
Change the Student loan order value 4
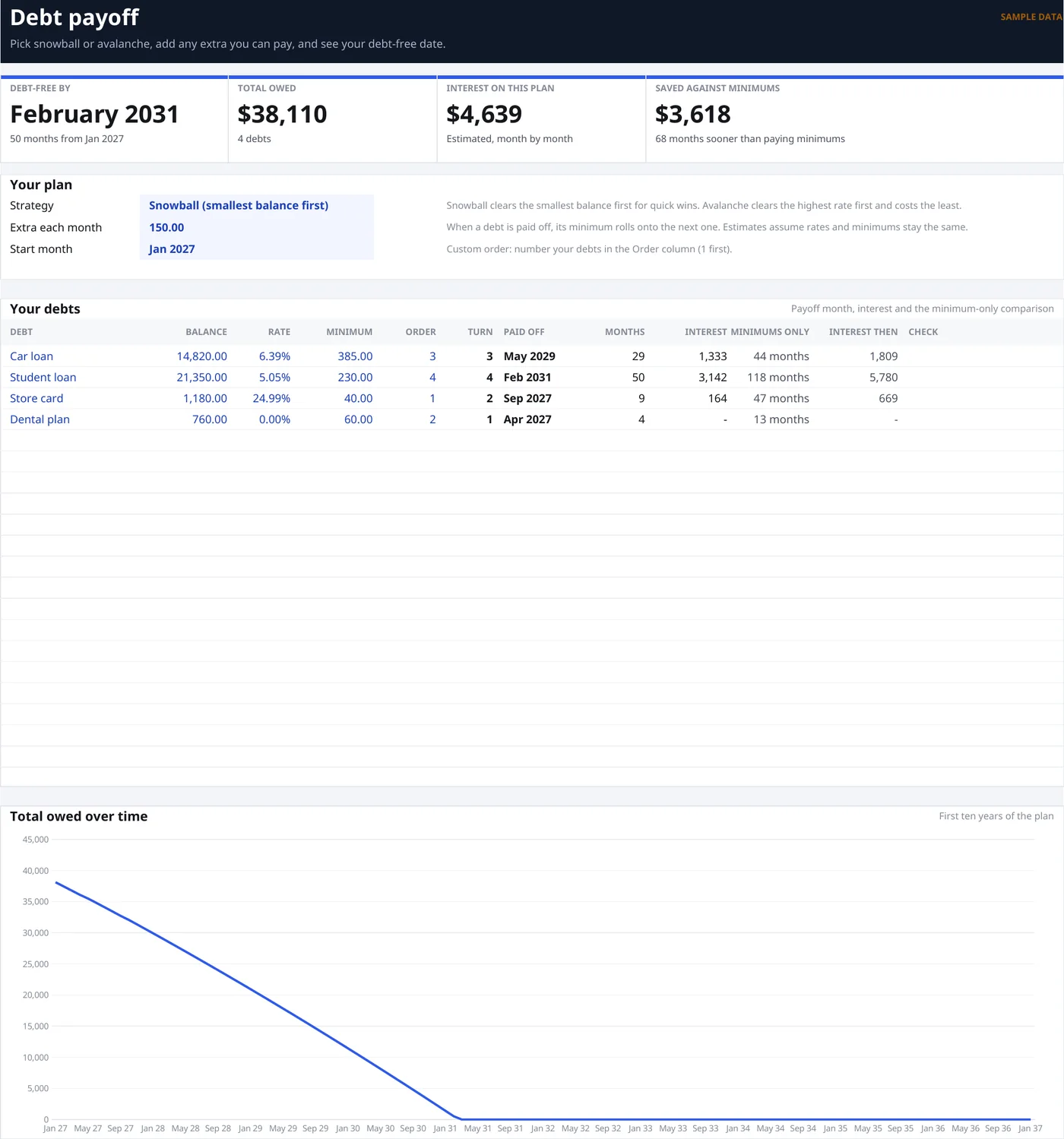click(432, 377)
